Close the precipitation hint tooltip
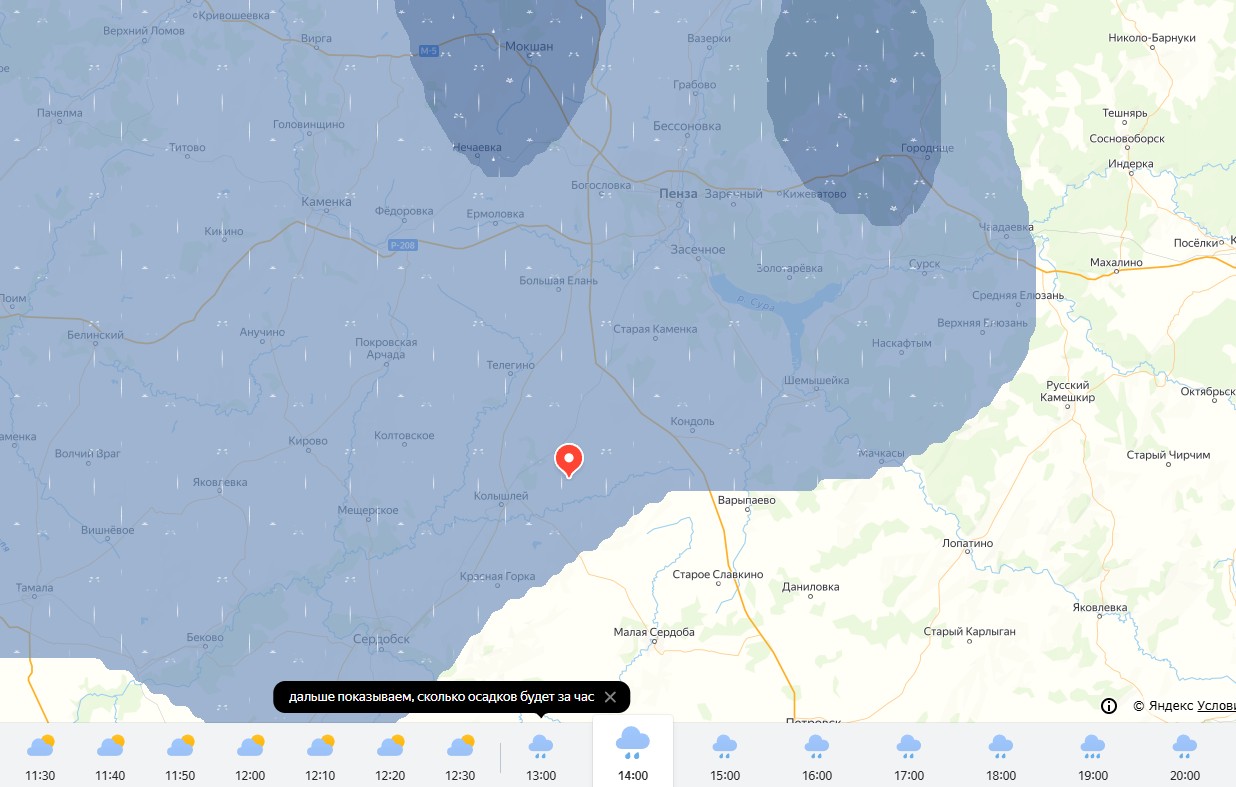 pyautogui.click(x=610, y=697)
